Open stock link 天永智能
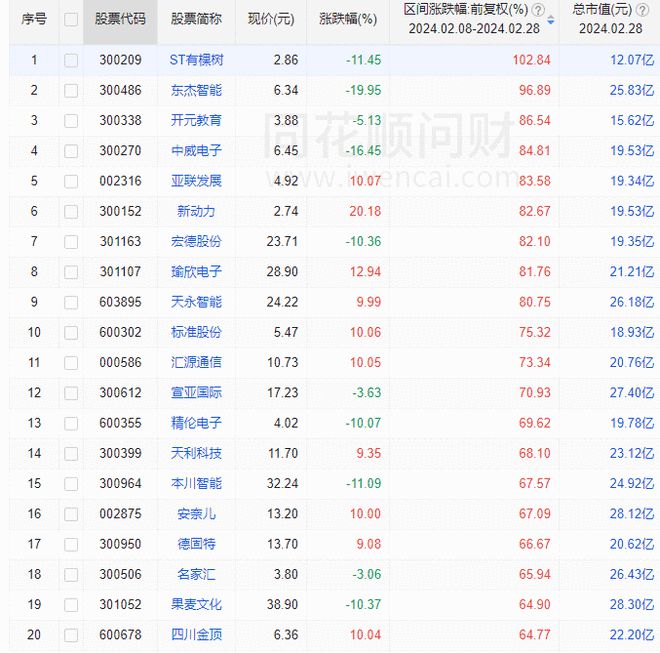Viewport: 660px width, 653px height. tap(196, 302)
